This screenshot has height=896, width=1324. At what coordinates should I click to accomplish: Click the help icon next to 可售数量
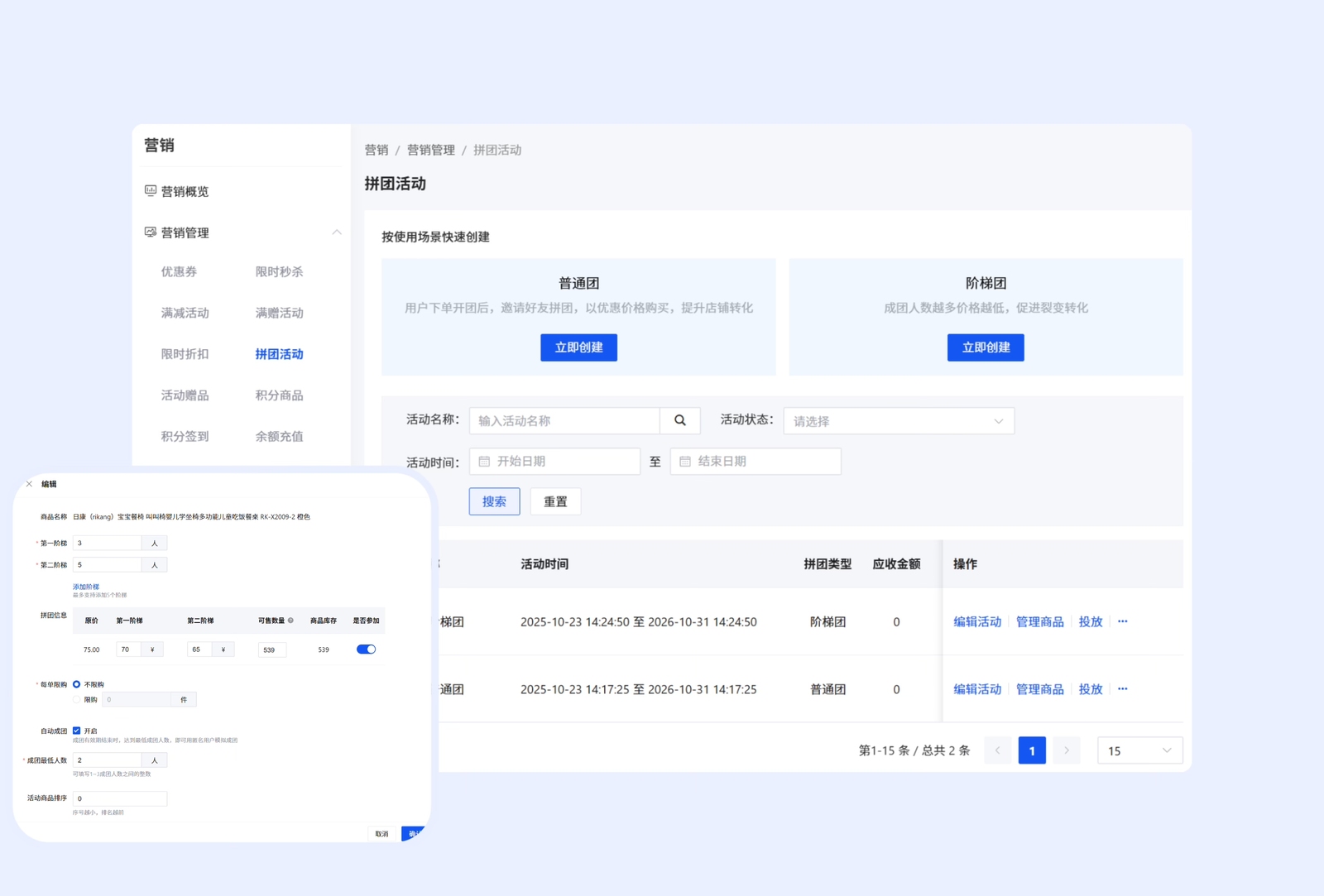pos(290,620)
